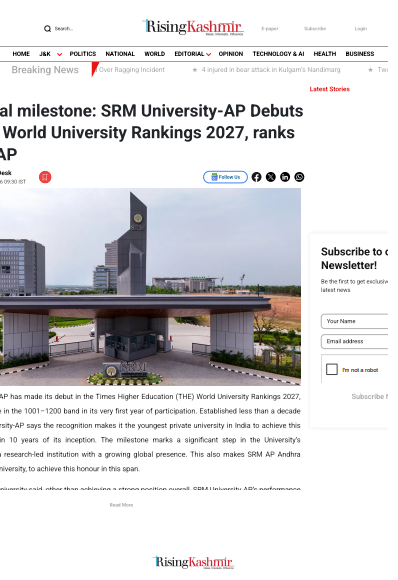
Task: Open the Health section
Action: (x=325, y=54)
